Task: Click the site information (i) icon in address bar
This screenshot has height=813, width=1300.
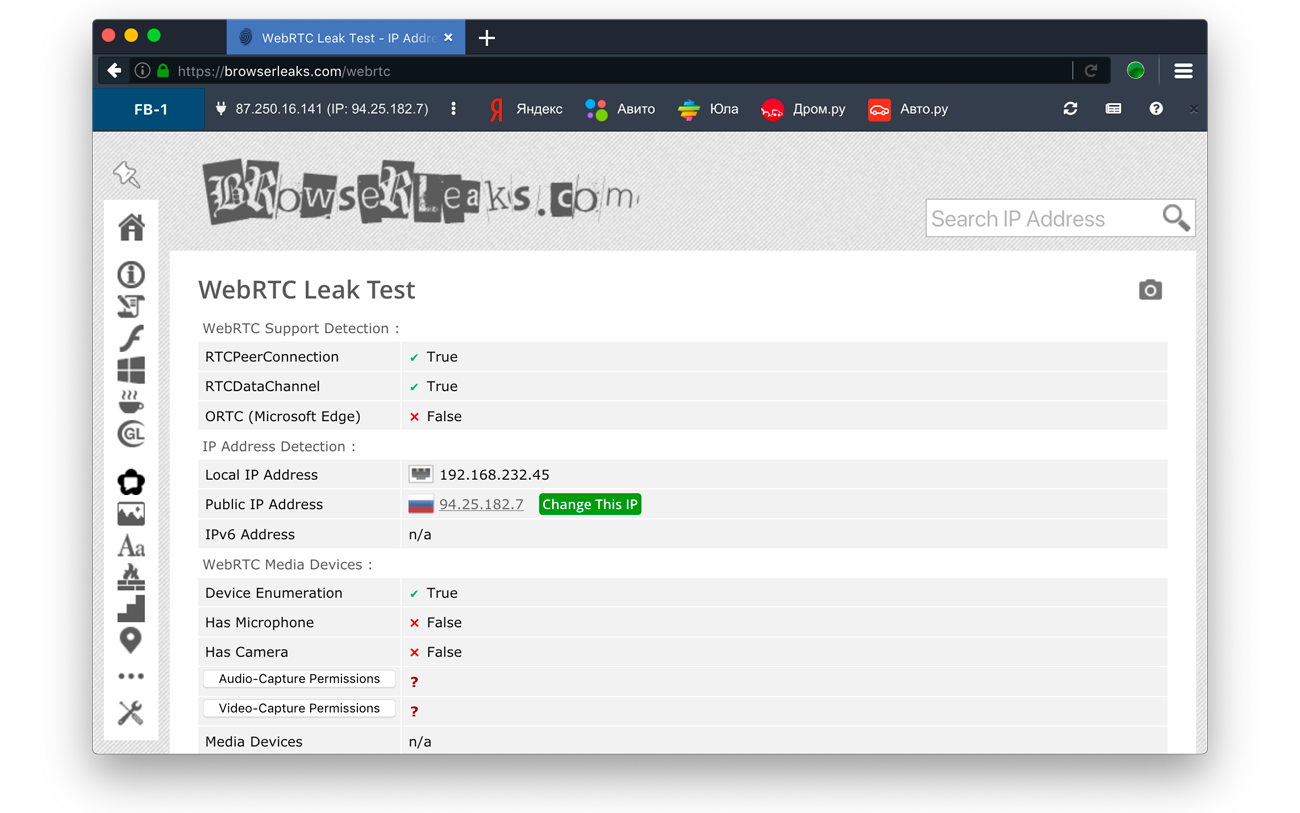Action: pos(142,71)
